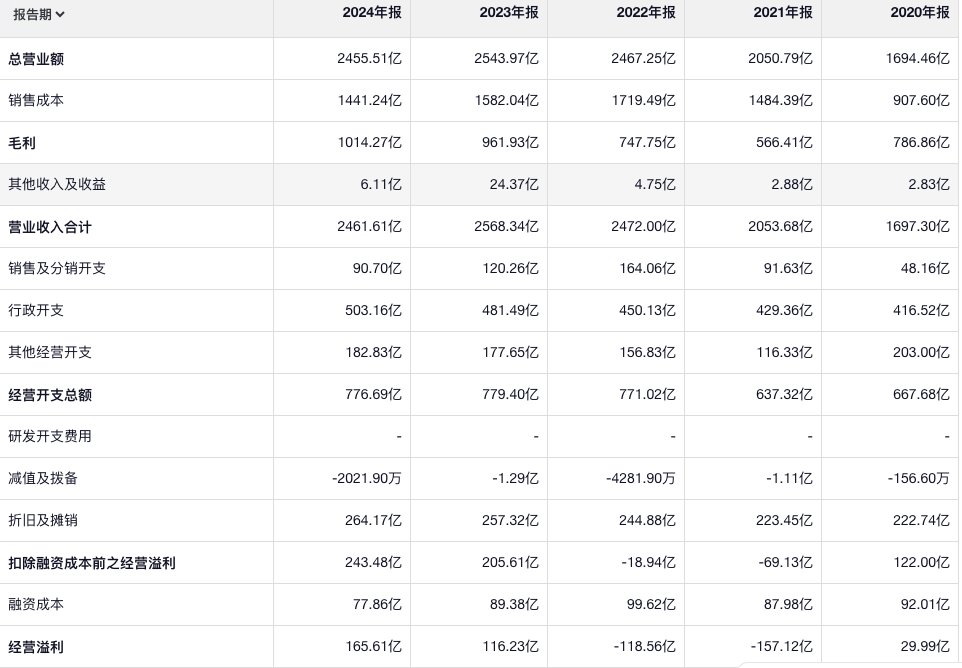Choose the 2021年报 column header
This screenshot has width=962, height=668.
pyautogui.click(x=782, y=12)
